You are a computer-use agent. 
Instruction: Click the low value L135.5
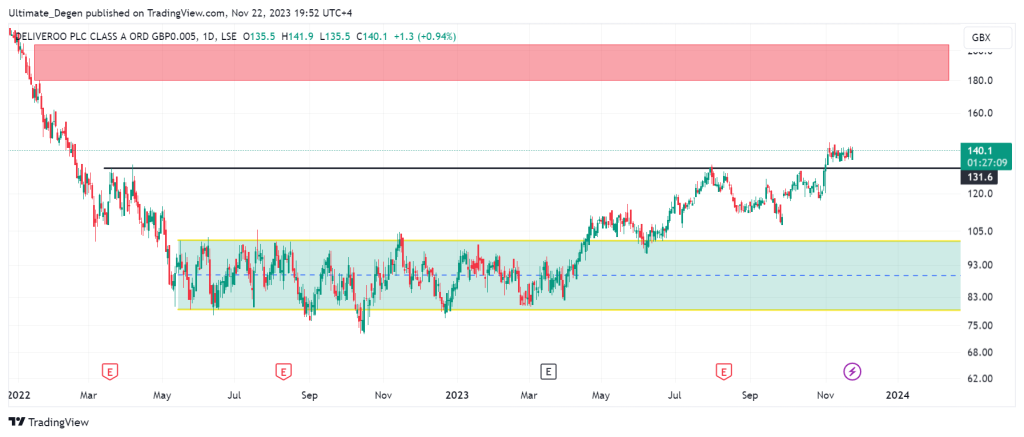(x=333, y=37)
